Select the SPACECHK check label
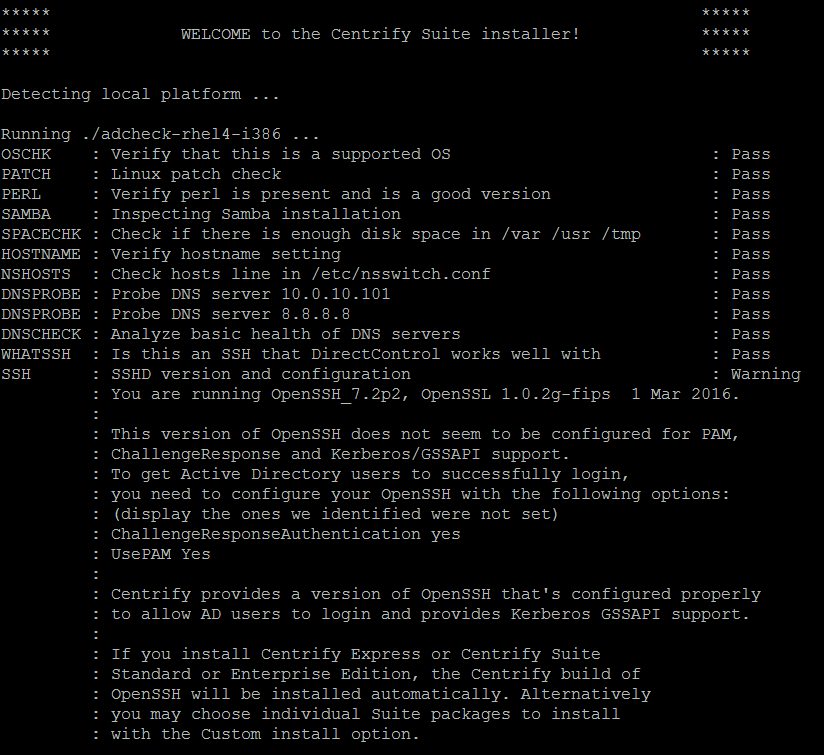This screenshot has width=824, height=755. [x=41, y=234]
